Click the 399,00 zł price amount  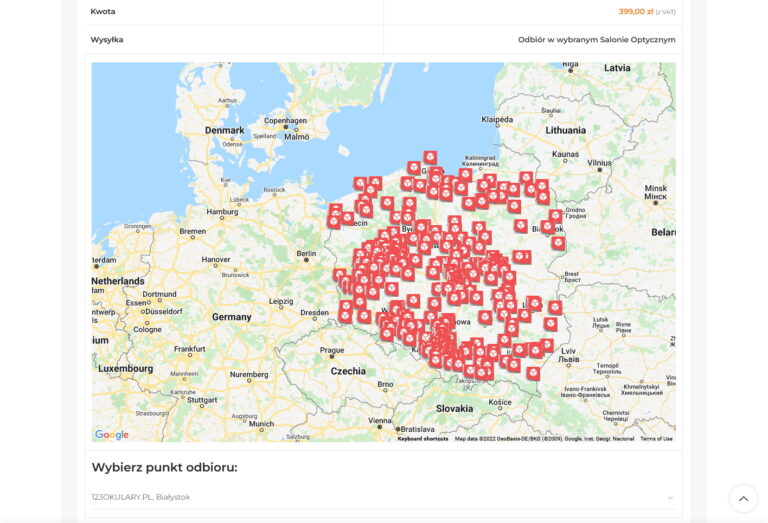coord(635,12)
